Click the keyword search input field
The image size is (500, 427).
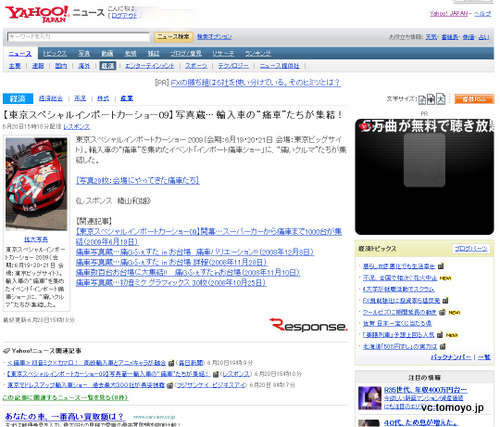tap(78, 37)
